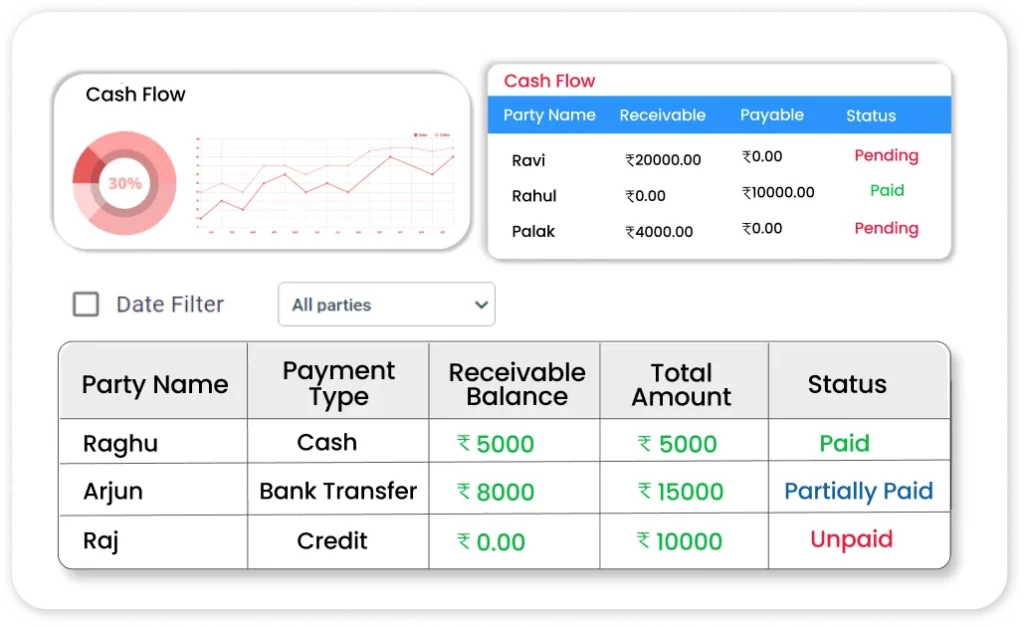Screen dimensions: 1024x626
Task: Click the Payable header in Cash Flow
Action: (x=771, y=115)
